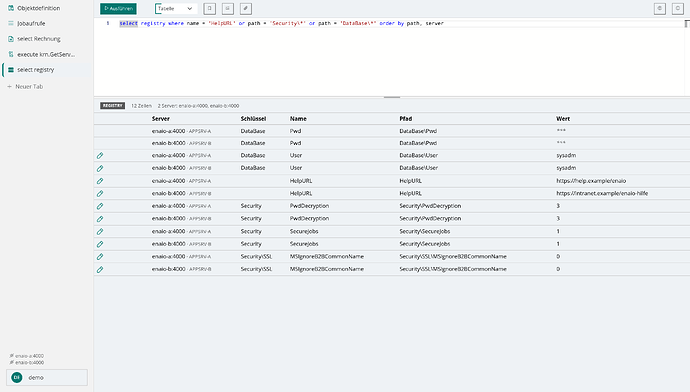Click Security\SSL\MSIgnoreB2BCommonName path for enaio-b:4000
Image resolution: width=690 pixels, height=392 pixels.
[453, 269]
